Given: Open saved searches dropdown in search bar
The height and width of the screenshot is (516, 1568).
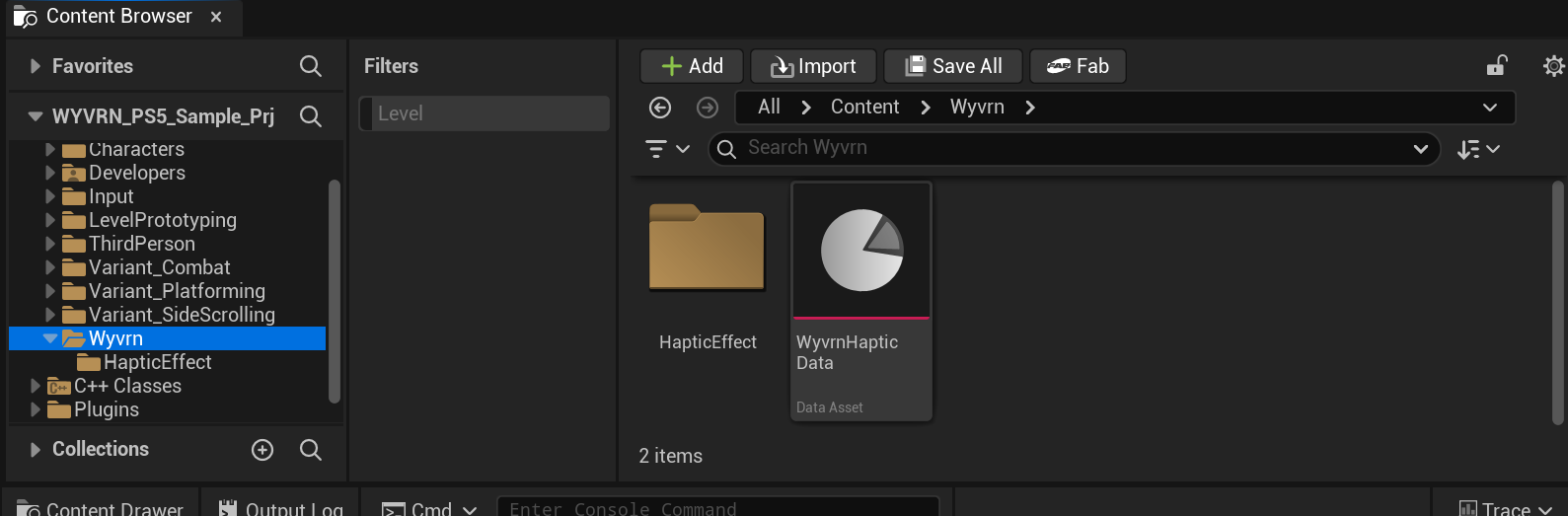Looking at the screenshot, I should pos(1421,149).
